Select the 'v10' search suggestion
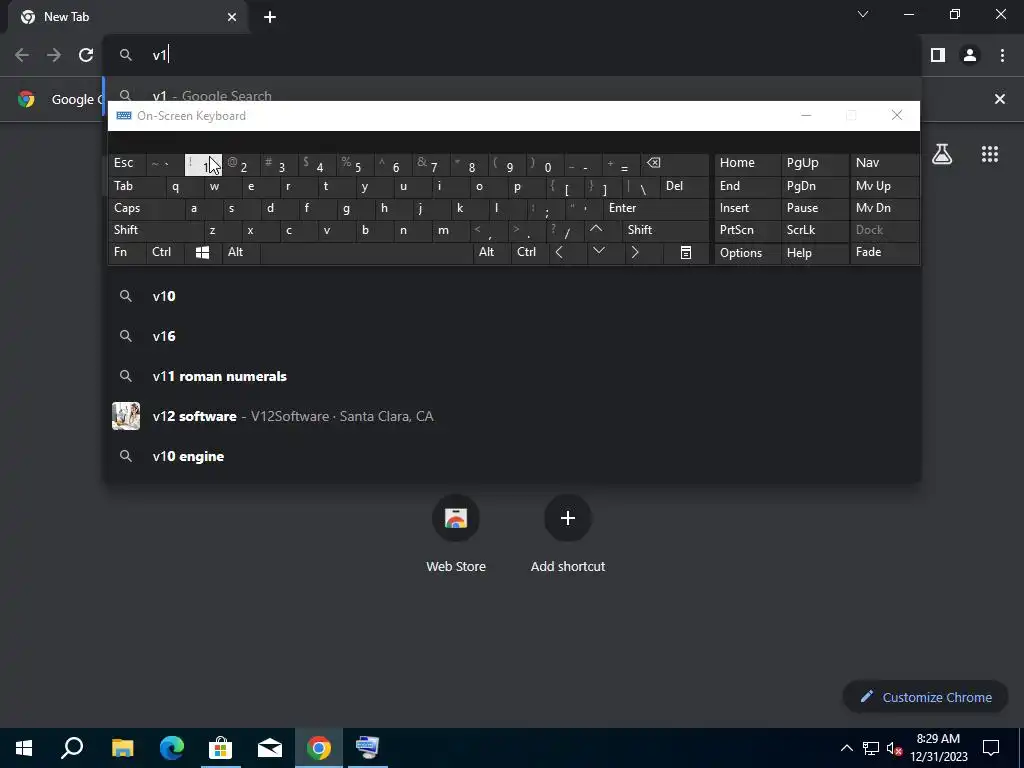Viewport: 1024px width, 768px height. pyautogui.click(x=513, y=296)
